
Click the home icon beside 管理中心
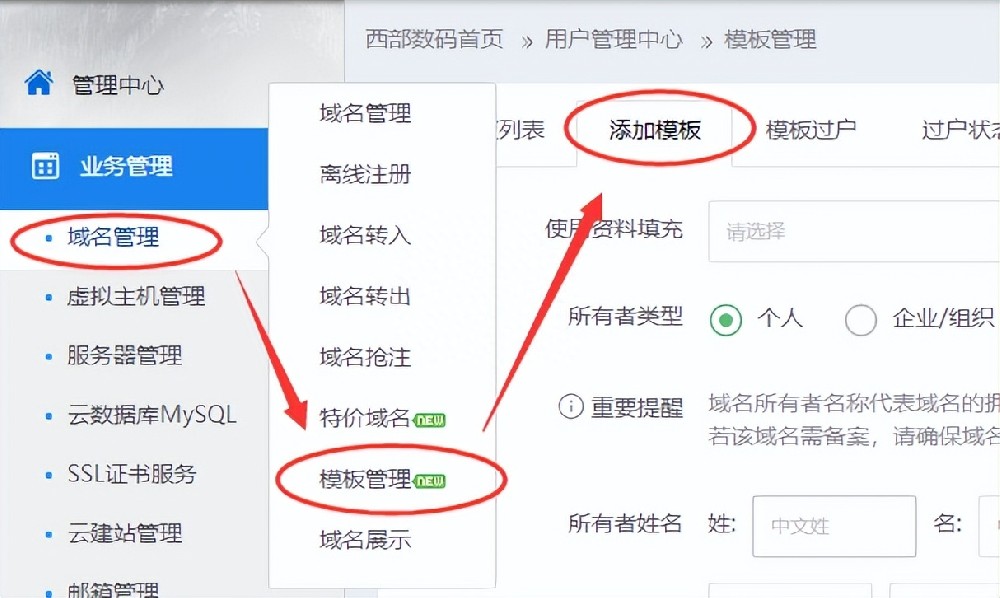pyautogui.click(x=39, y=83)
